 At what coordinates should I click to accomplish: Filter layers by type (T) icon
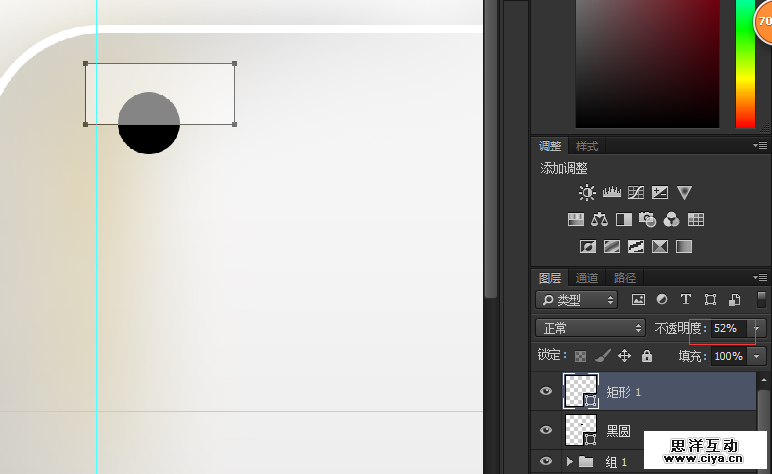pos(686,299)
